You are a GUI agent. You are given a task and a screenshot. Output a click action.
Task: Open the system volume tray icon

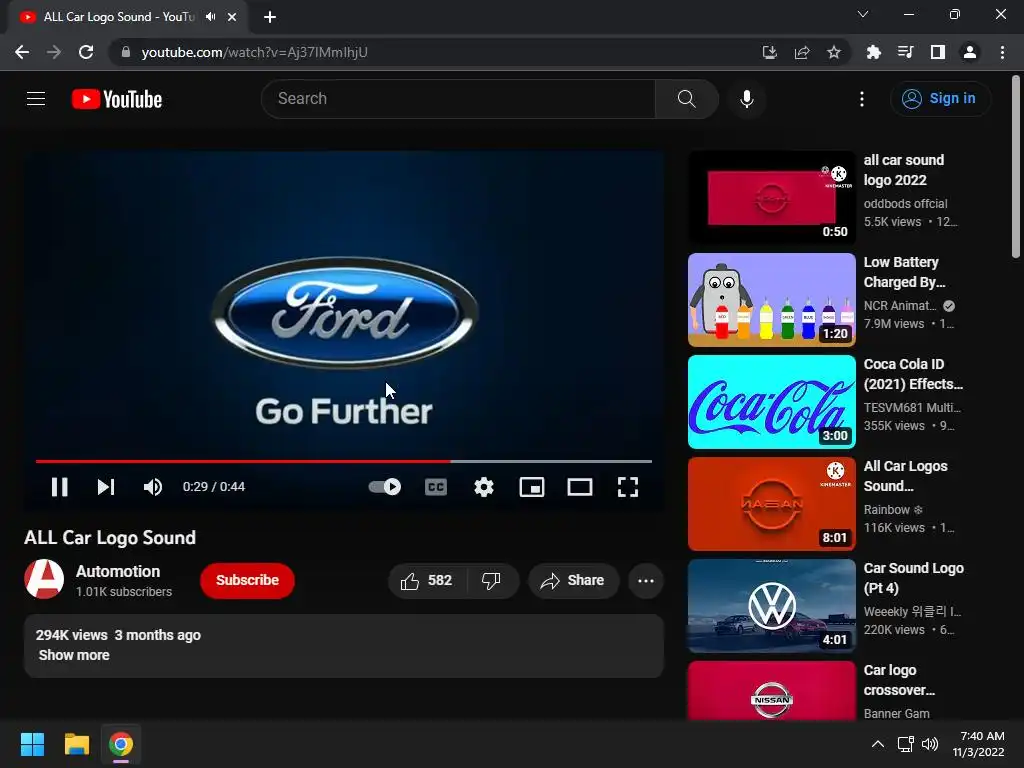click(x=930, y=744)
